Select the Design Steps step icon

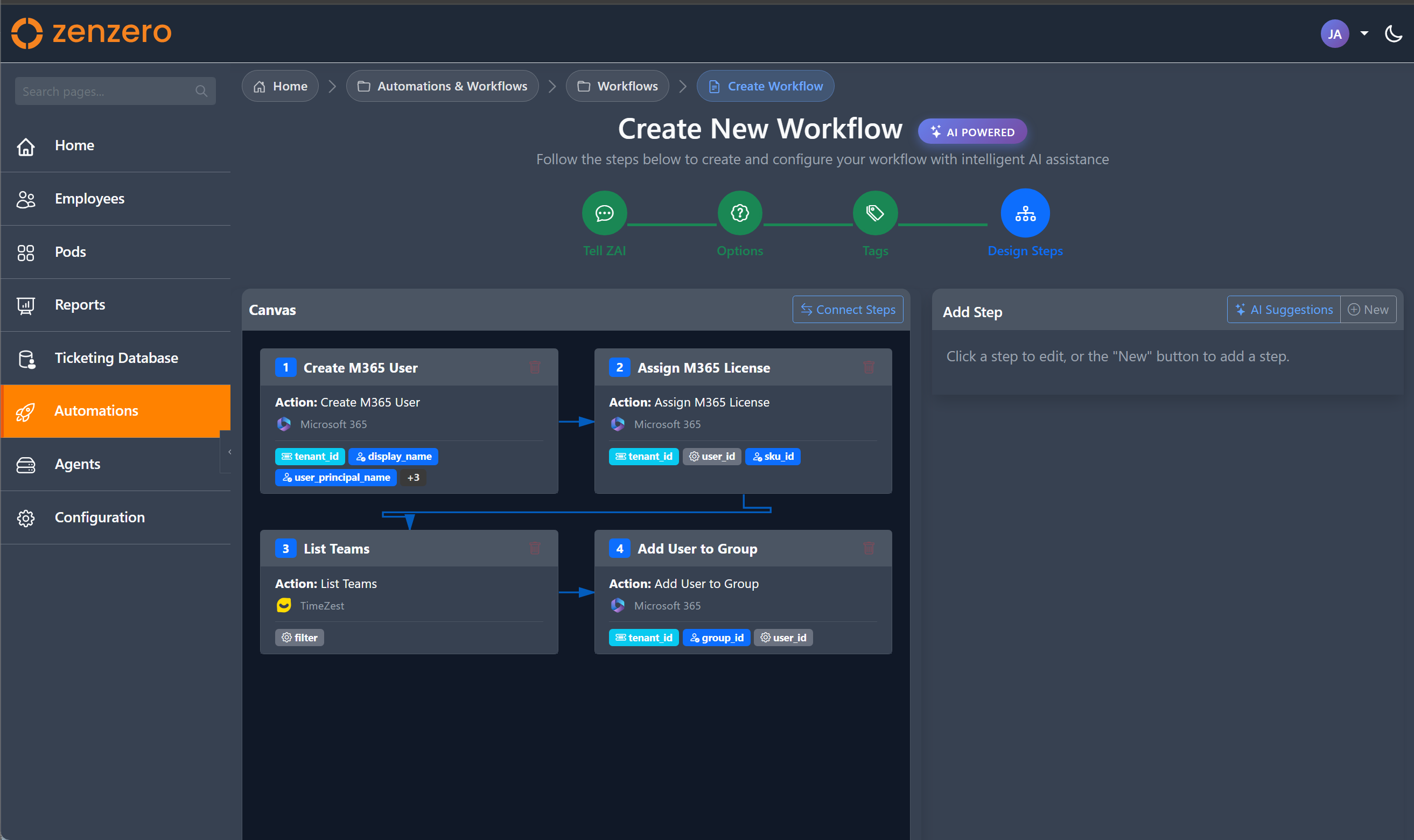pyautogui.click(x=1025, y=213)
